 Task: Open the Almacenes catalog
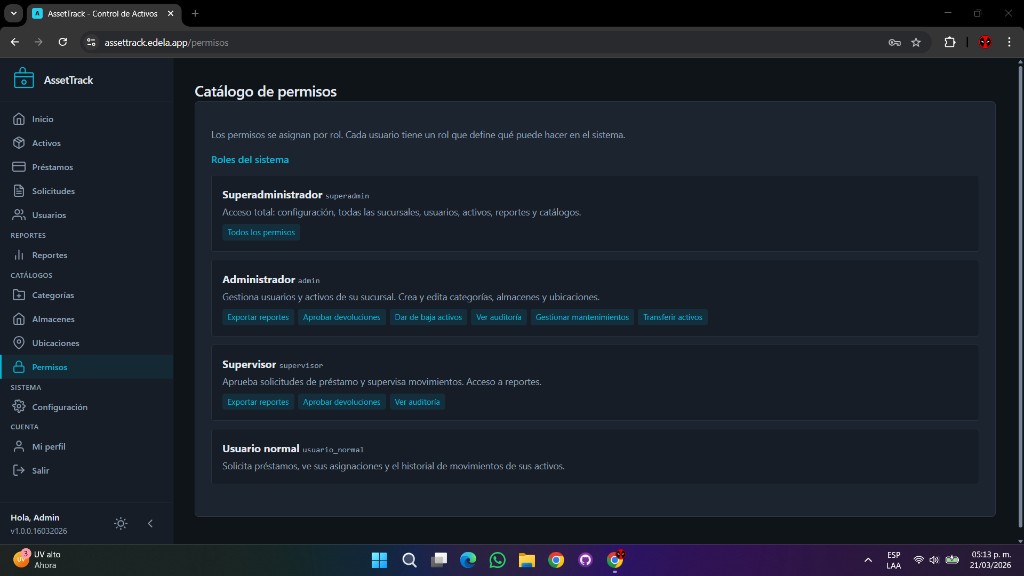(x=51, y=319)
